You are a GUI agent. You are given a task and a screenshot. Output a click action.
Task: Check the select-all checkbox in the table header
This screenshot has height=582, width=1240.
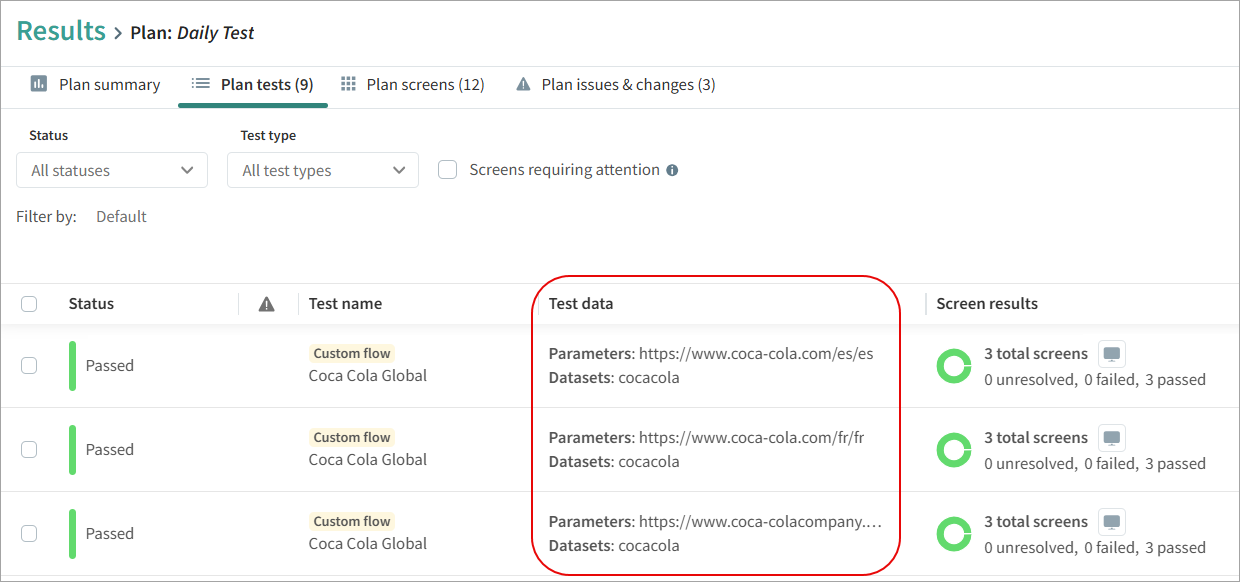click(29, 304)
